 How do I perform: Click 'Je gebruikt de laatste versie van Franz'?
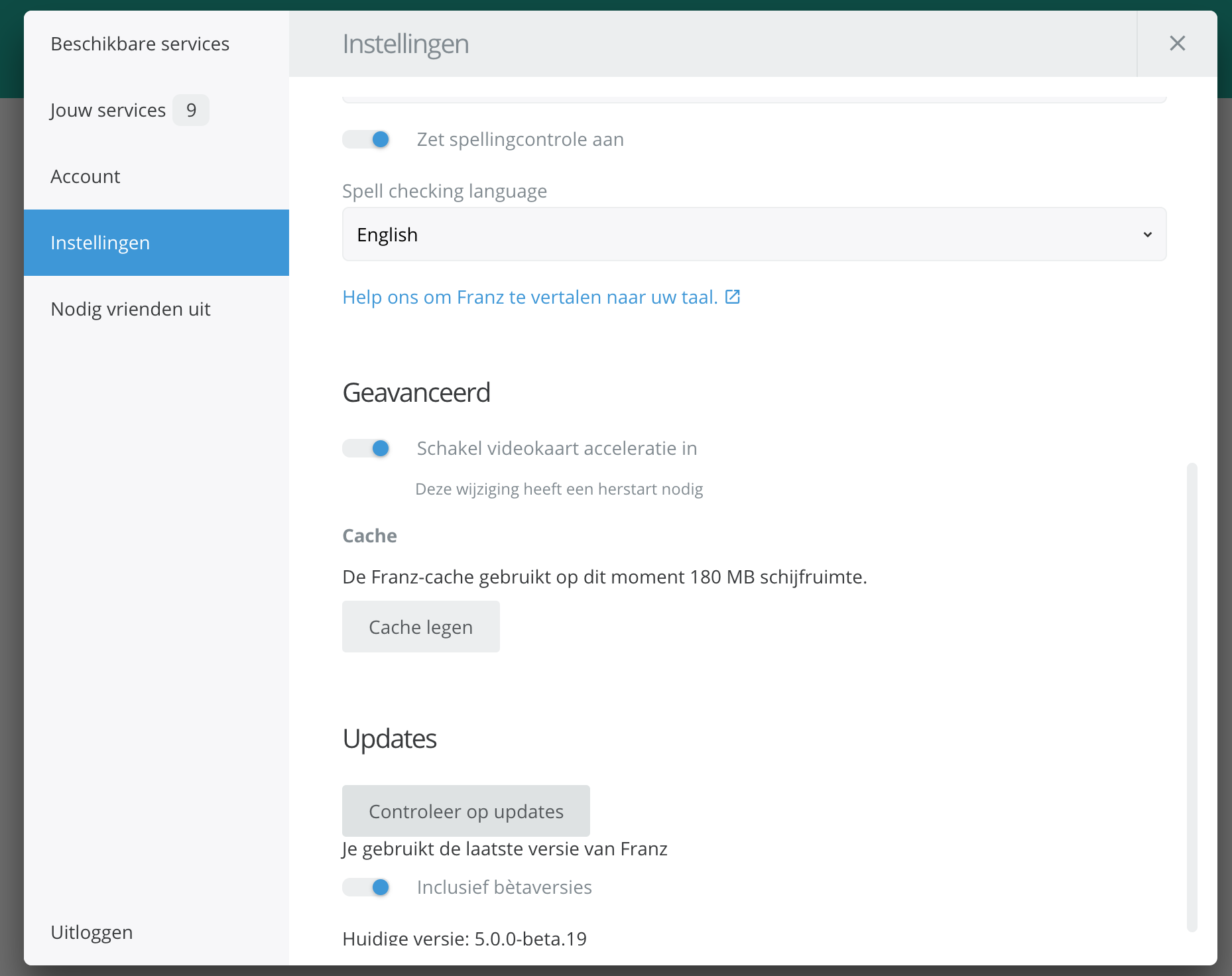505,849
